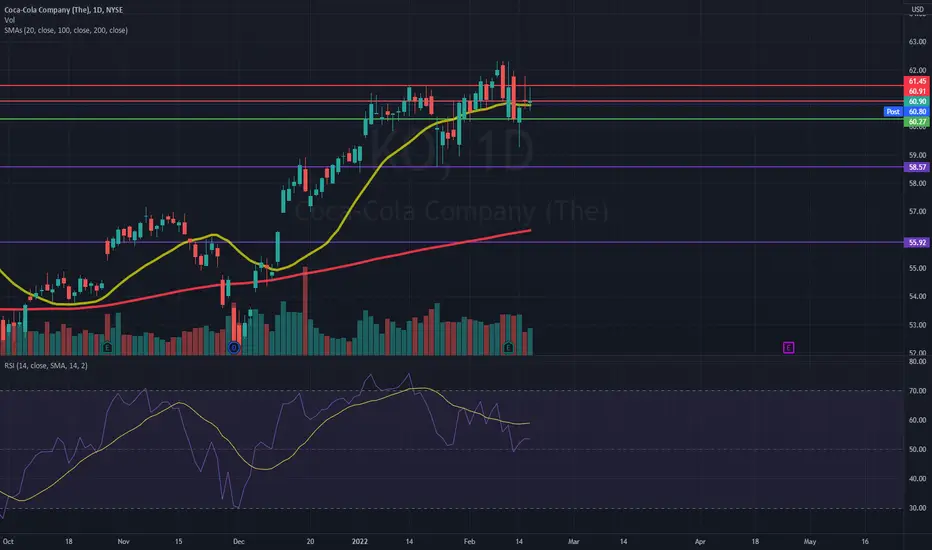
Task: Click the red 60.91 price label
Action: click(917, 92)
